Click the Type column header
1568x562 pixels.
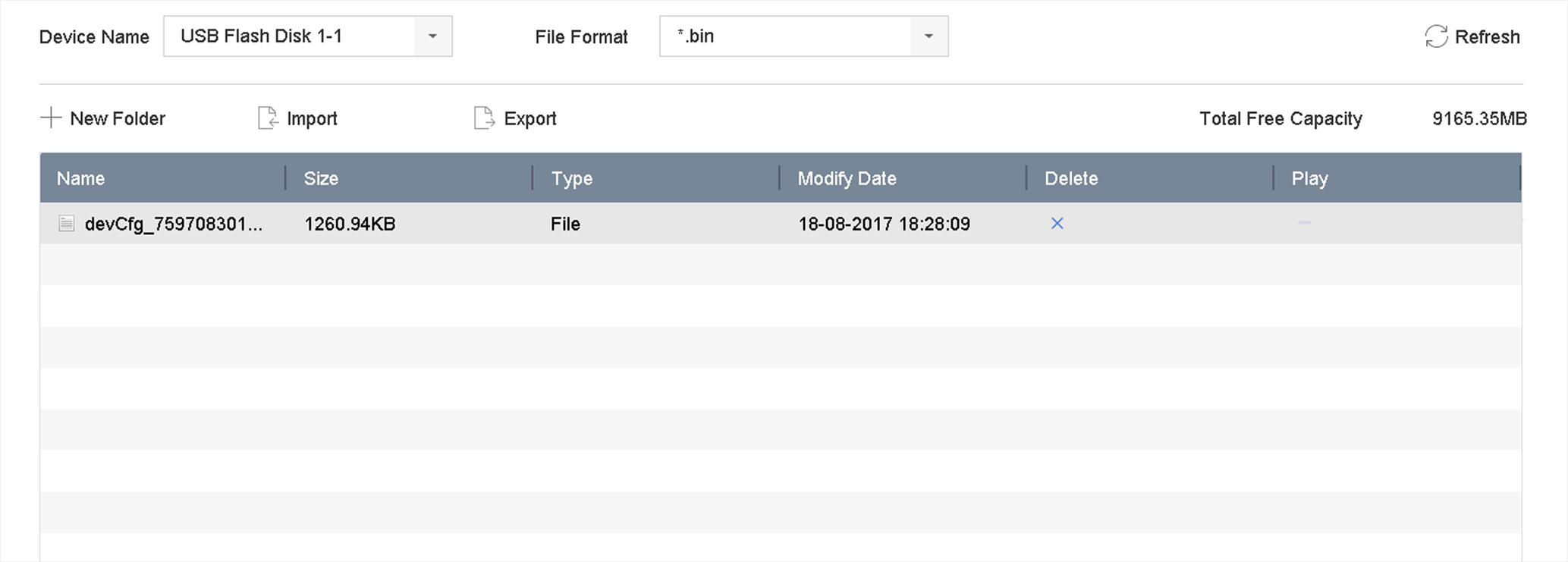(x=571, y=178)
